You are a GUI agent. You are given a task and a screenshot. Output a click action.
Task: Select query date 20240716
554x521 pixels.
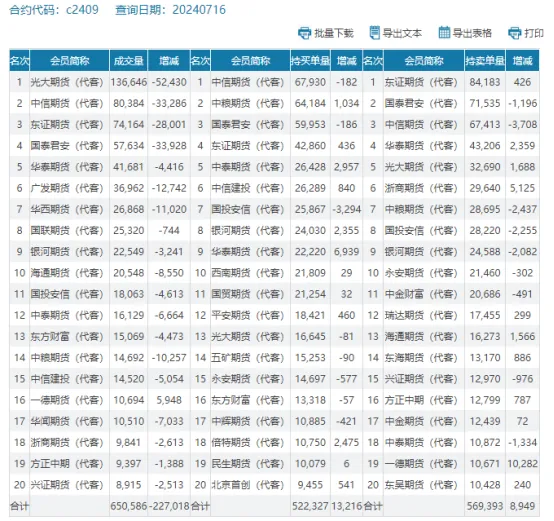[199, 10]
